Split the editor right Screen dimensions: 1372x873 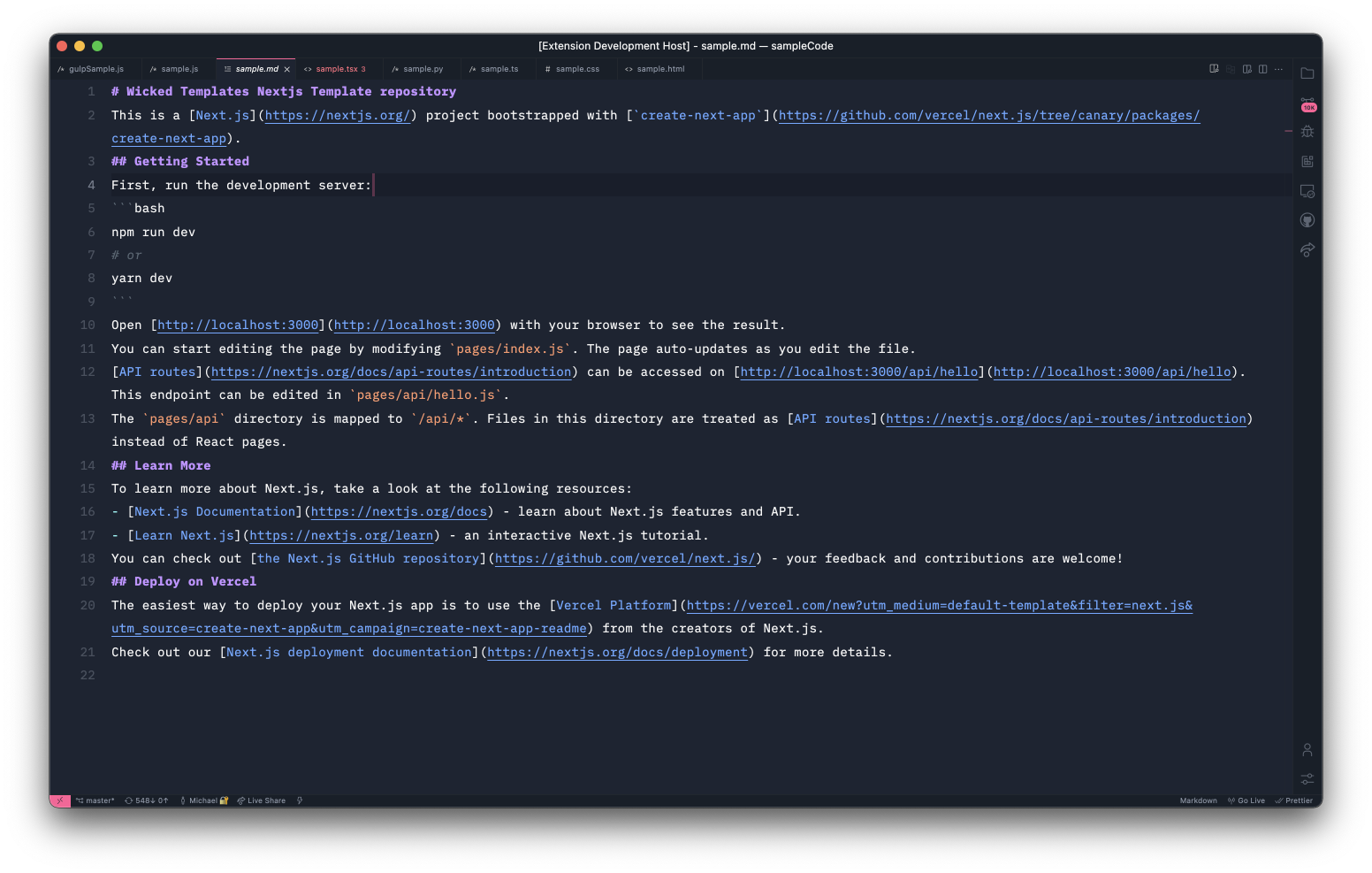coord(1262,69)
